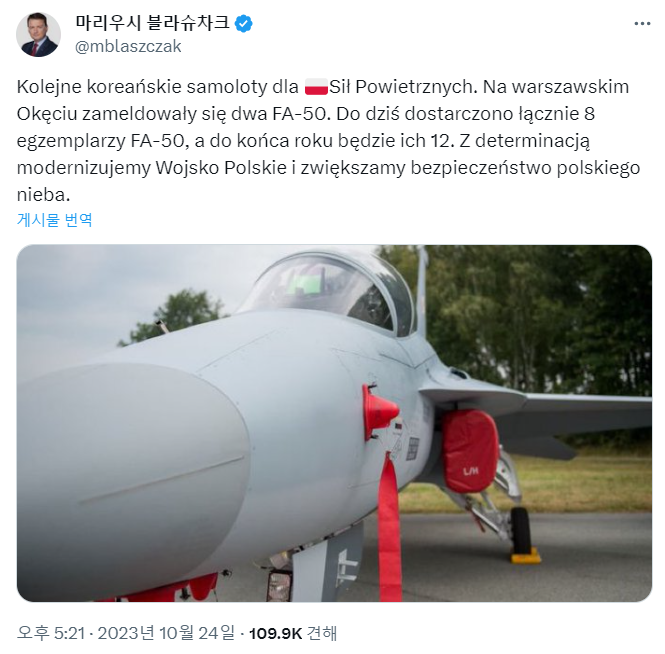
Task: Click the blue verified checkmark badge
Action: point(243,23)
